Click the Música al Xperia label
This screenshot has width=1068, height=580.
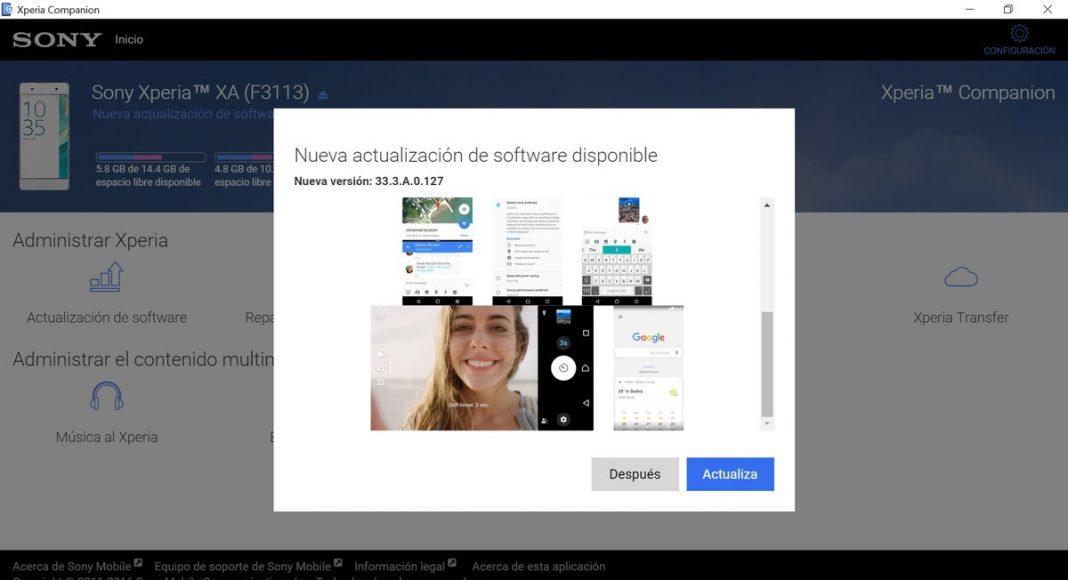(106, 437)
